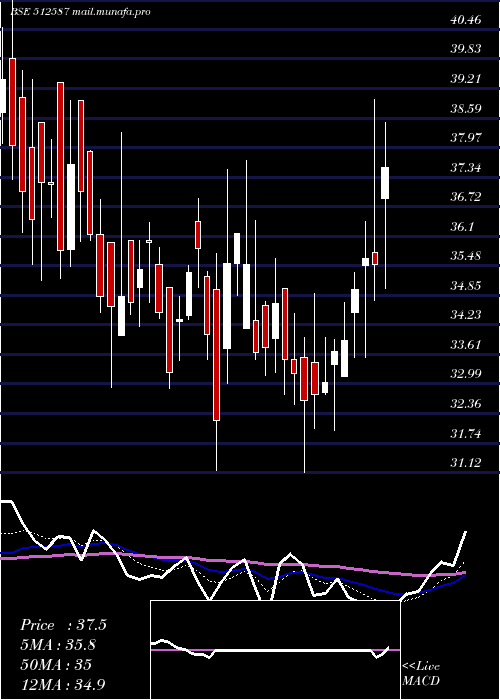Click the 32.99 price axis label
Image resolution: width=500 pixels, height=700 pixels.
pyautogui.click(x=466, y=374)
